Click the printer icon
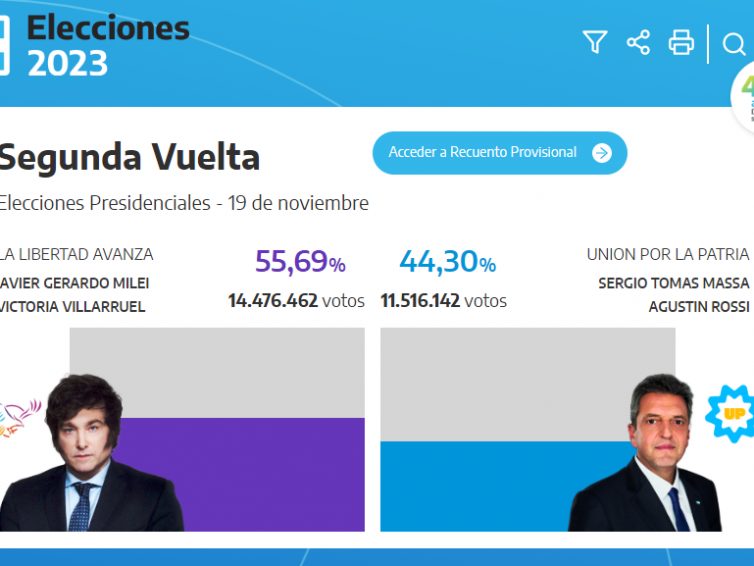 click(681, 42)
